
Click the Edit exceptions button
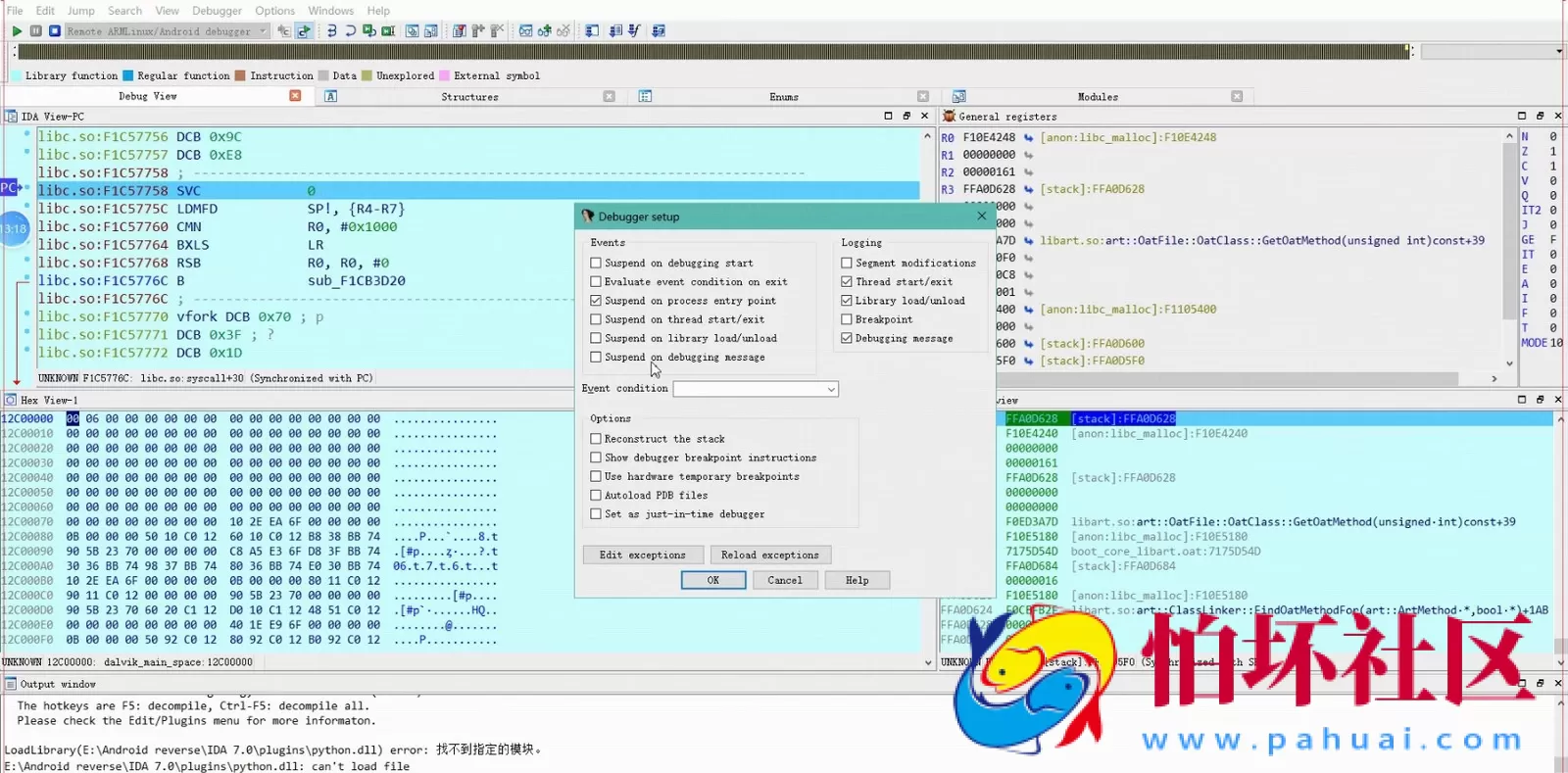(643, 555)
